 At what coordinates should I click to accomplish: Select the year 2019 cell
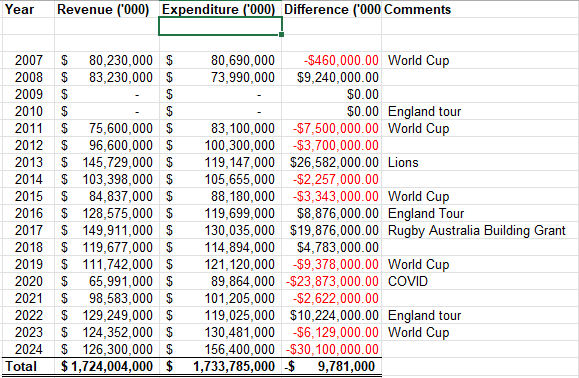pyautogui.click(x=28, y=264)
